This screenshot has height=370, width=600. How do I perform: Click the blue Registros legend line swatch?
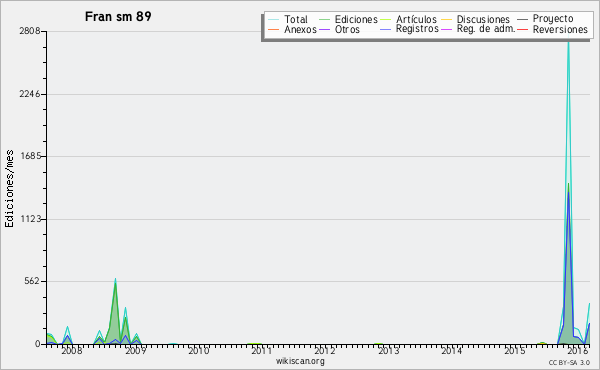385,29
